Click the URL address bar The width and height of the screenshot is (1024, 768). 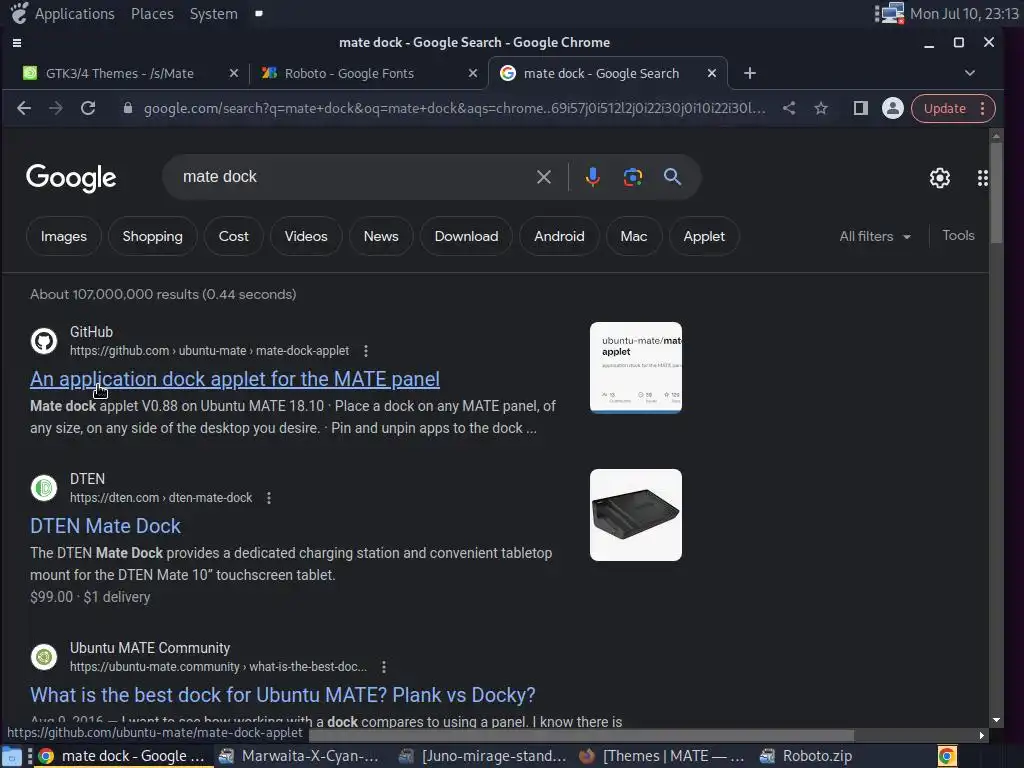454,108
